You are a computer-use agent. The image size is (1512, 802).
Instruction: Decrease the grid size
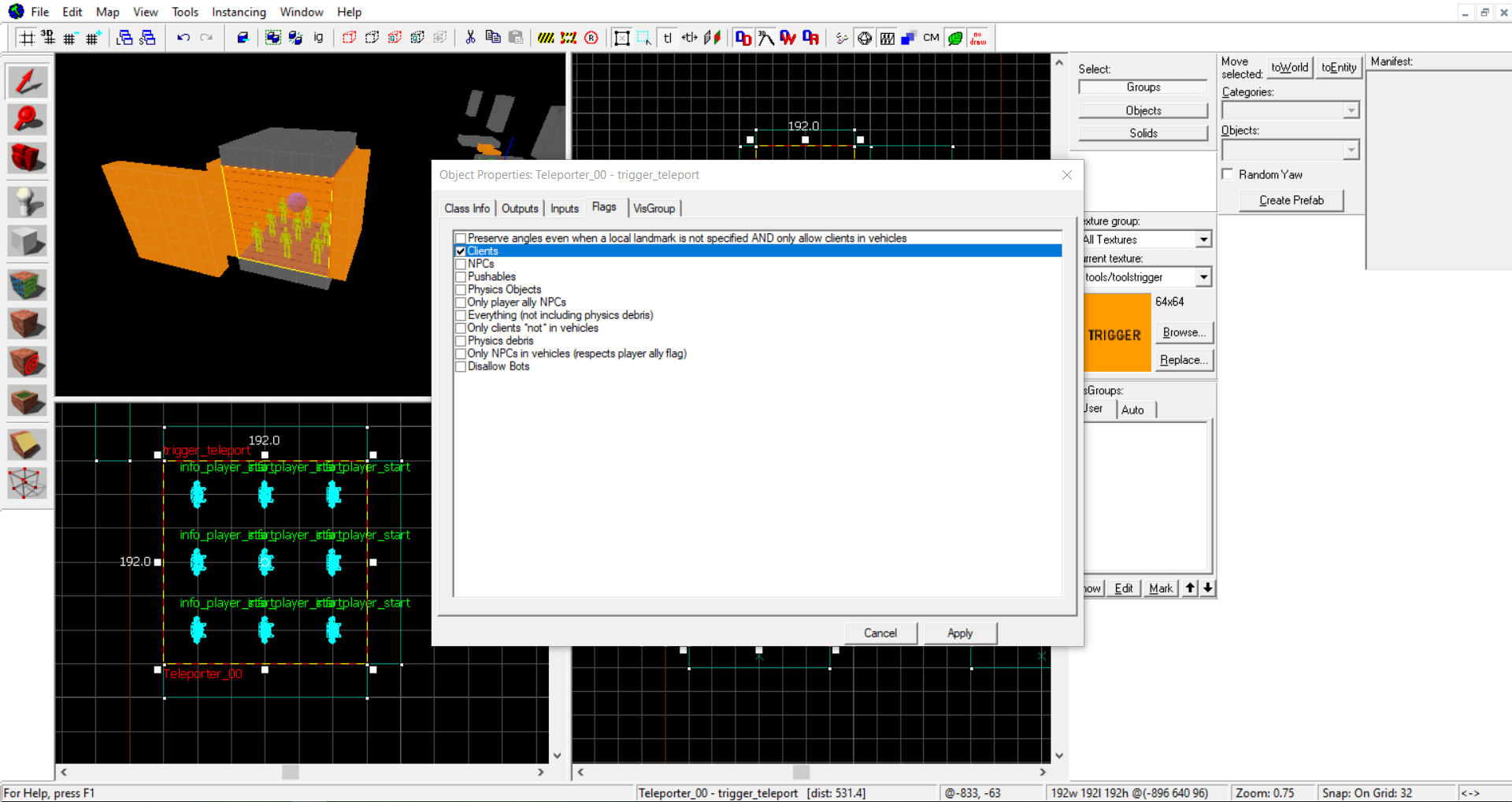70,38
